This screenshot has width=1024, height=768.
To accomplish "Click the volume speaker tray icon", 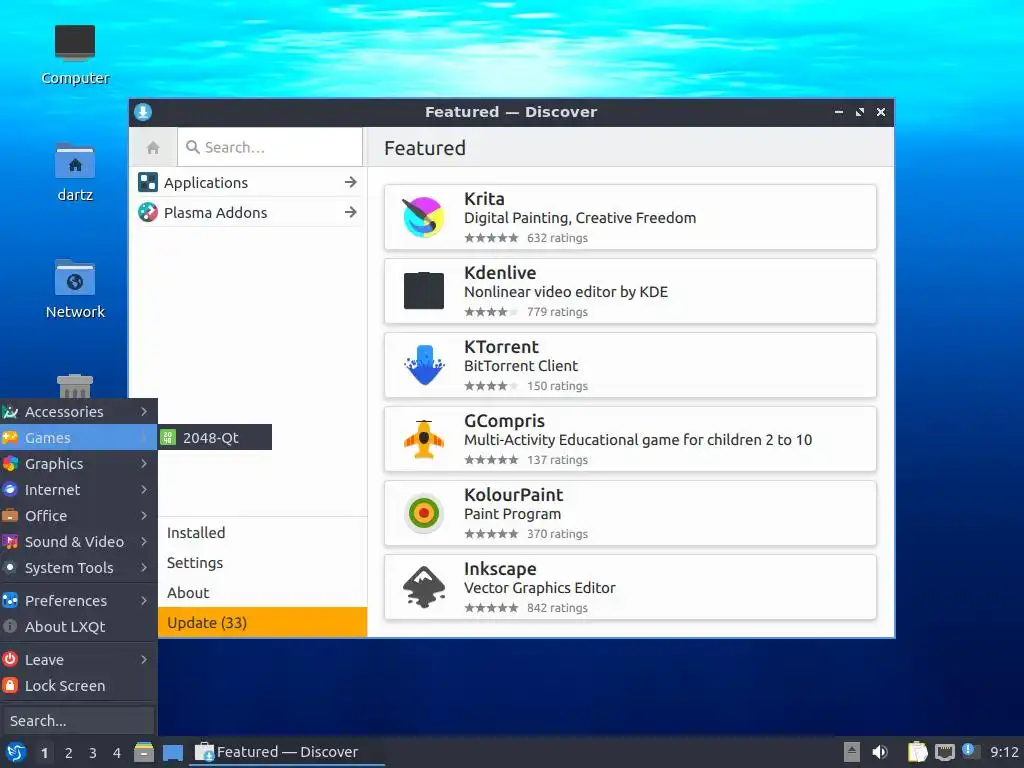I will point(880,752).
